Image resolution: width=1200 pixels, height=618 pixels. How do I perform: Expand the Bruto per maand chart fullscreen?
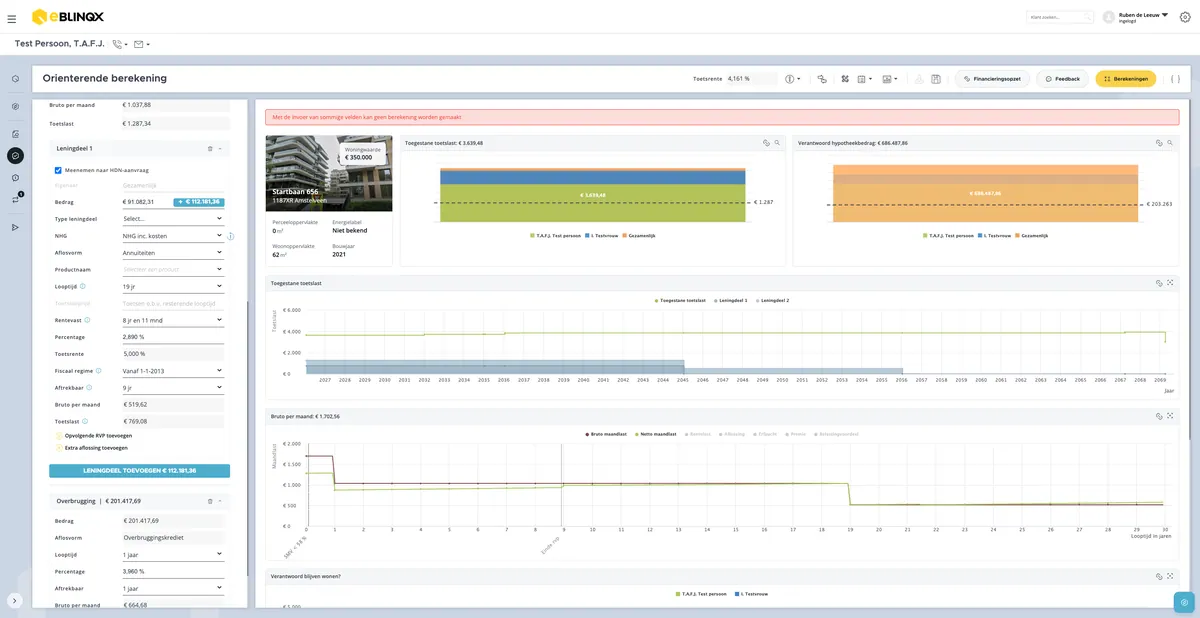pyautogui.click(x=1170, y=416)
